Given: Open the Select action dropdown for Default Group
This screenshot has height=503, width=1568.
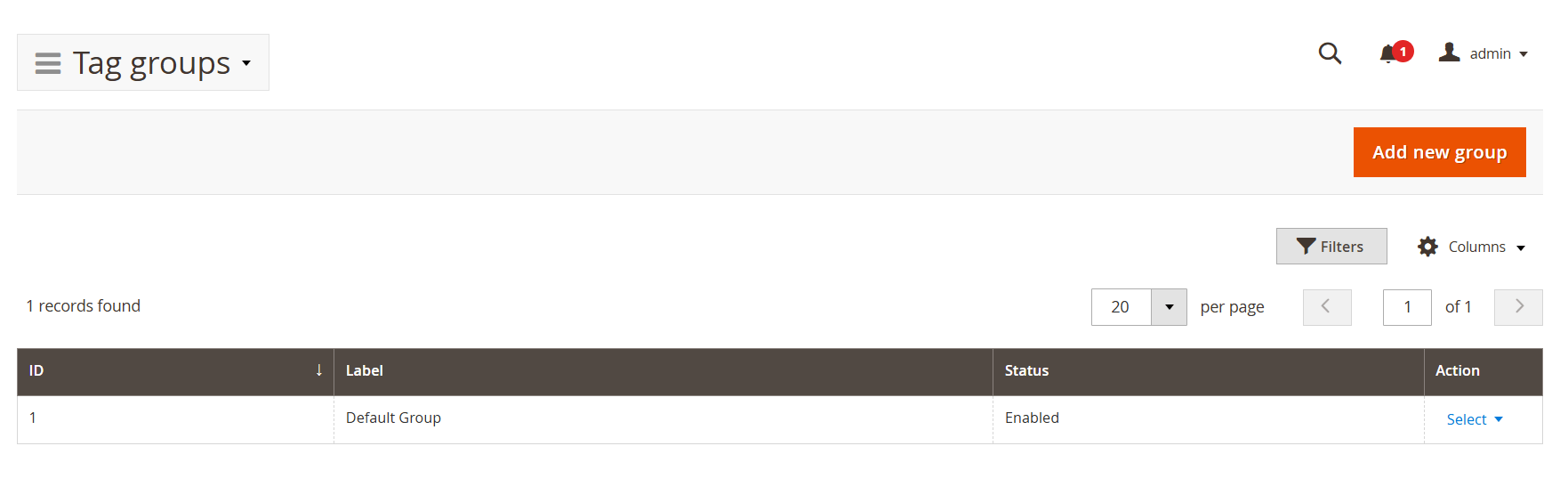Looking at the screenshot, I should coord(1474,419).
